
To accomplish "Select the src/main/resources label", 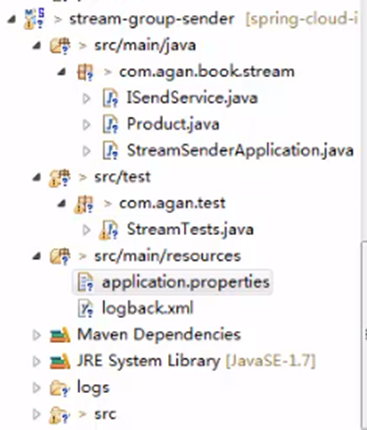I will [x=167, y=256].
